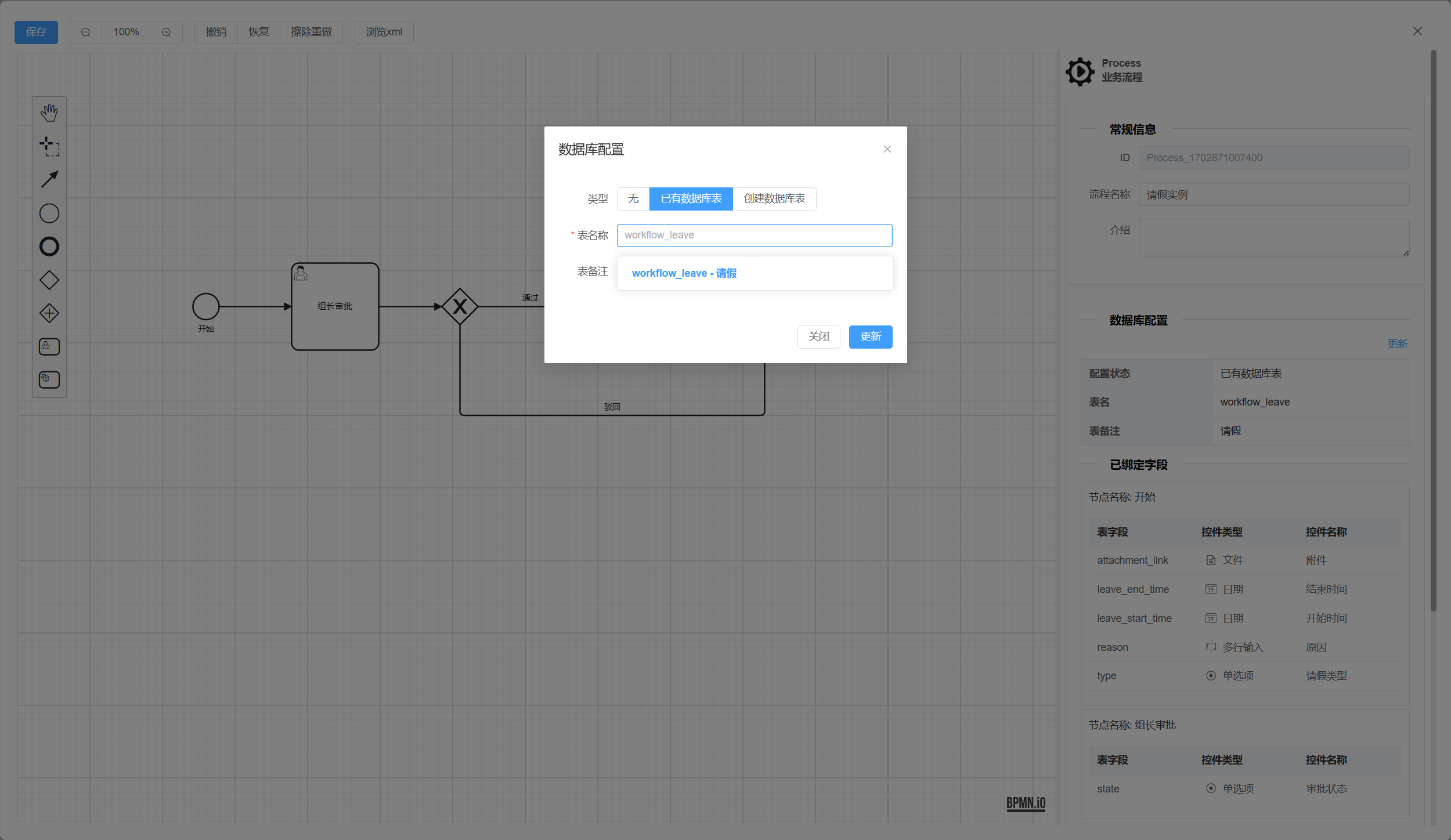Click leave_end_time field row
This screenshot has width=1451, height=840.
click(x=1245, y=589)
